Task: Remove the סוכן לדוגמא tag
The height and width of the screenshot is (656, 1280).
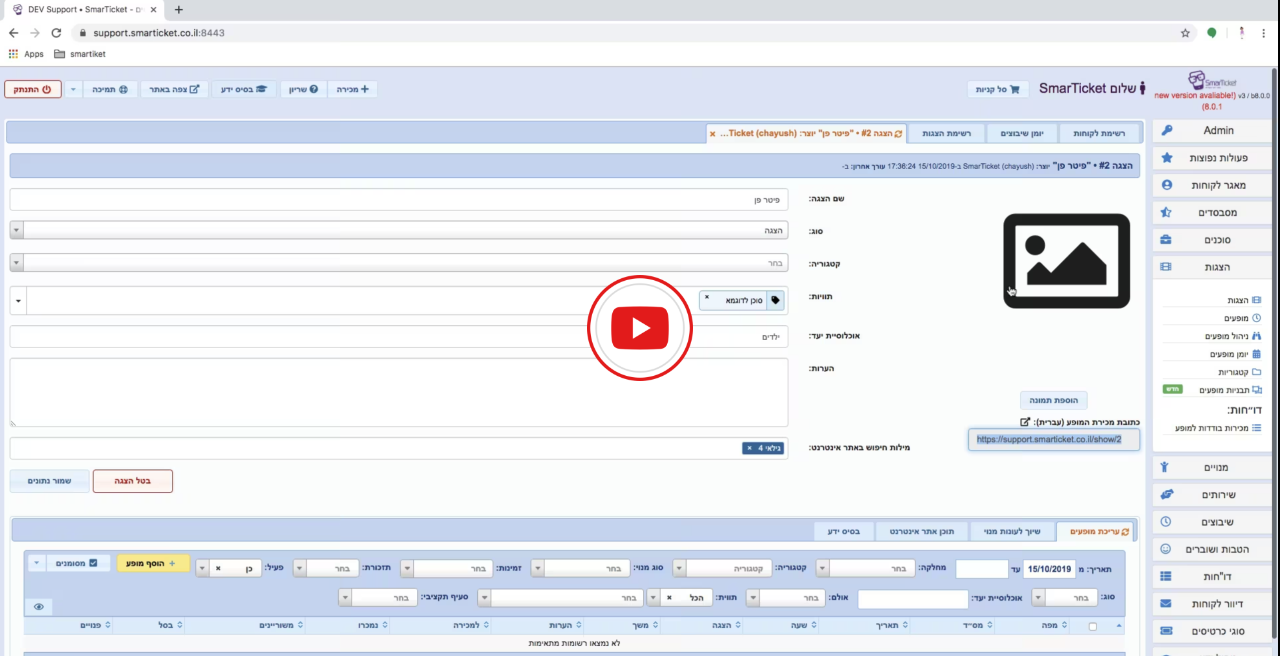Action: [x=707, y=297]
